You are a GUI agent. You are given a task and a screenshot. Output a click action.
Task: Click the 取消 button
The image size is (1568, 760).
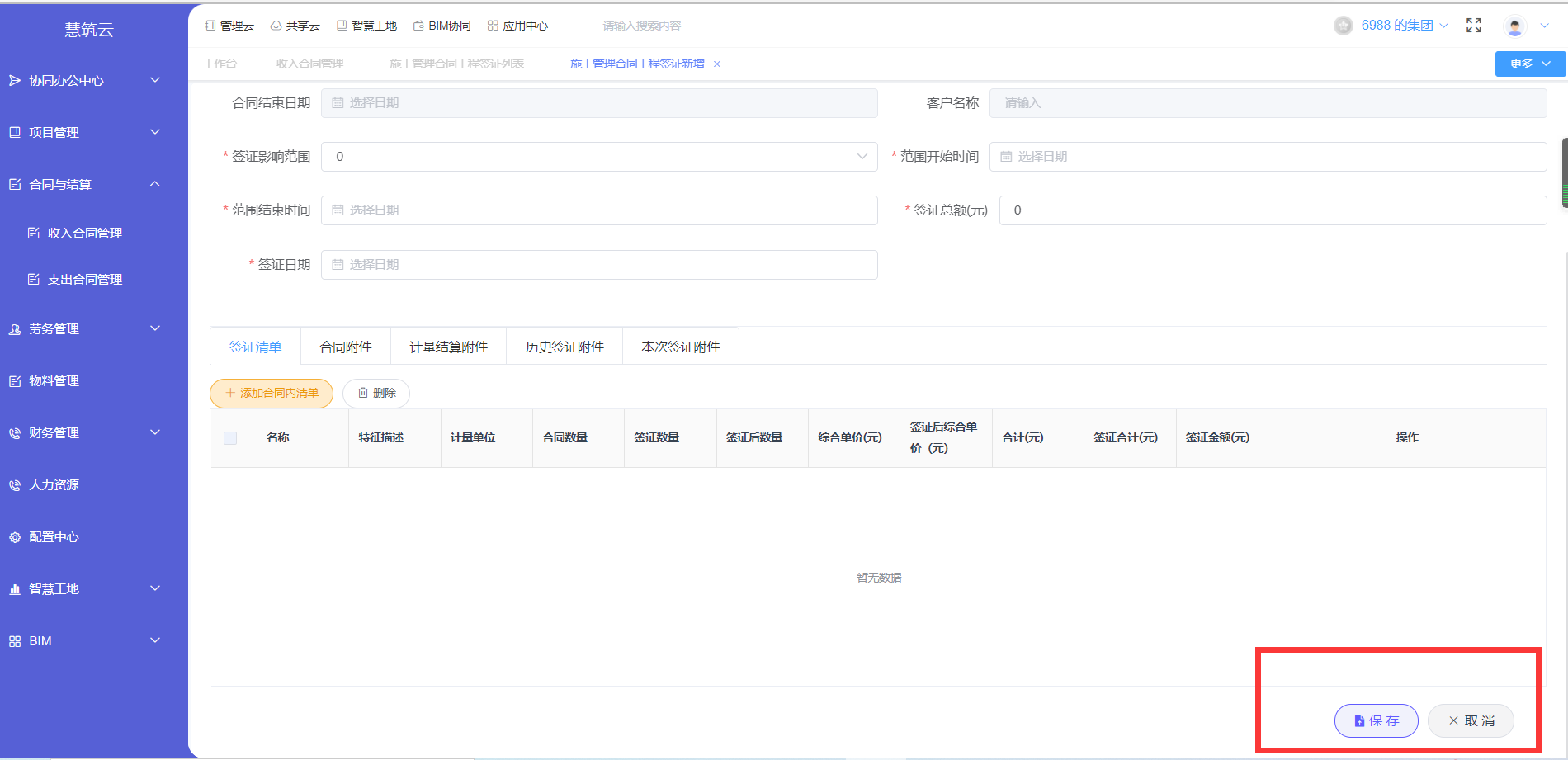(x=1471, y=720)
